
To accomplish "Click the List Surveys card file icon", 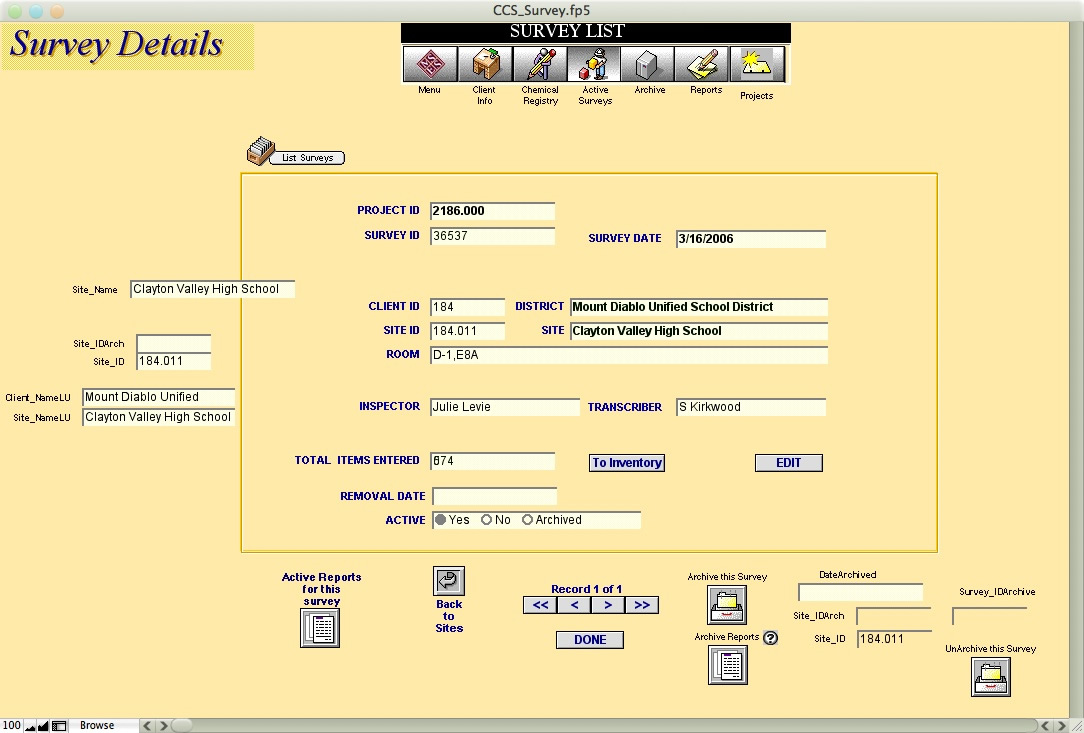I will (261, 150).
